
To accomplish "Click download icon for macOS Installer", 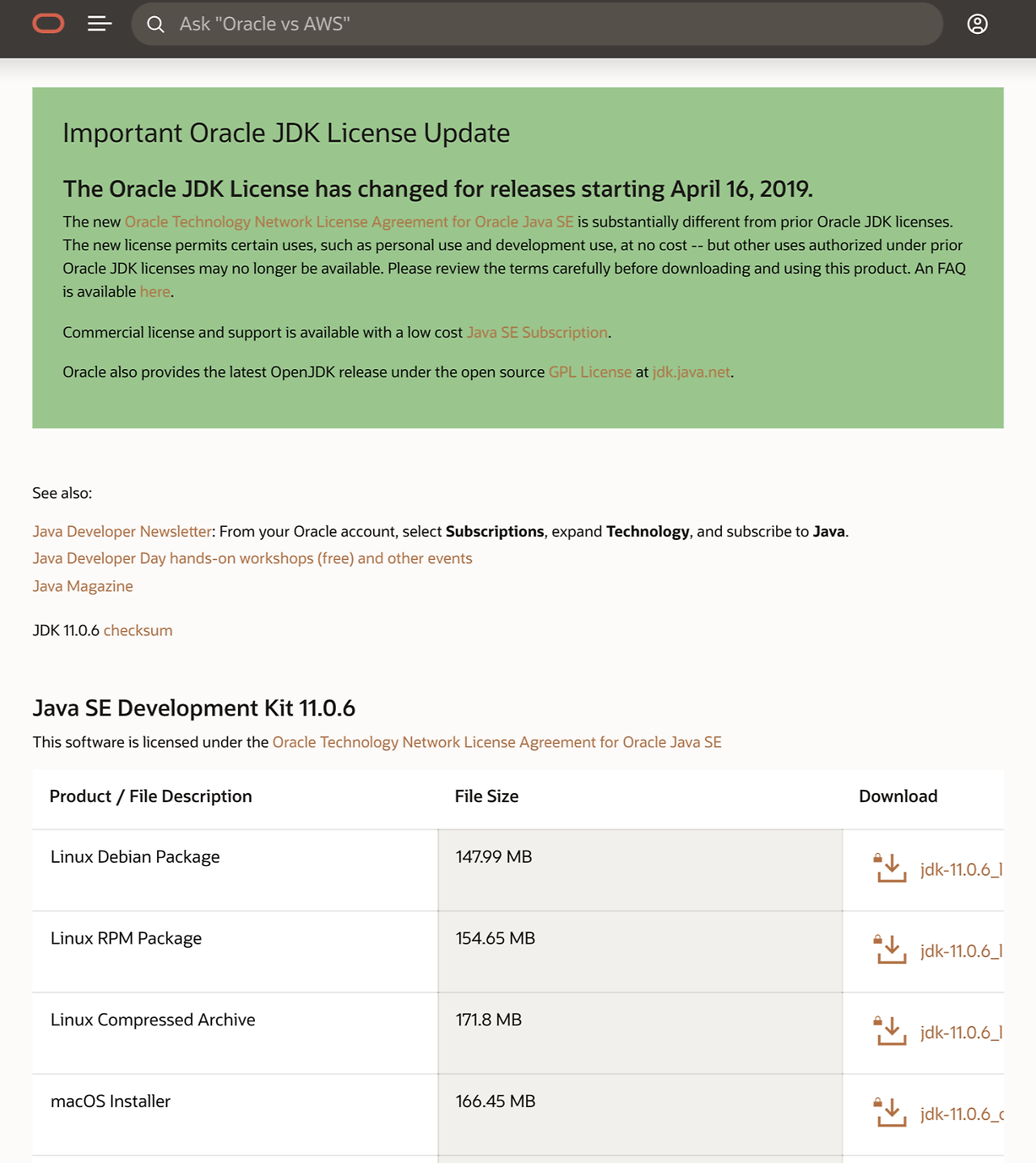I will click(x=890, y=1113).
